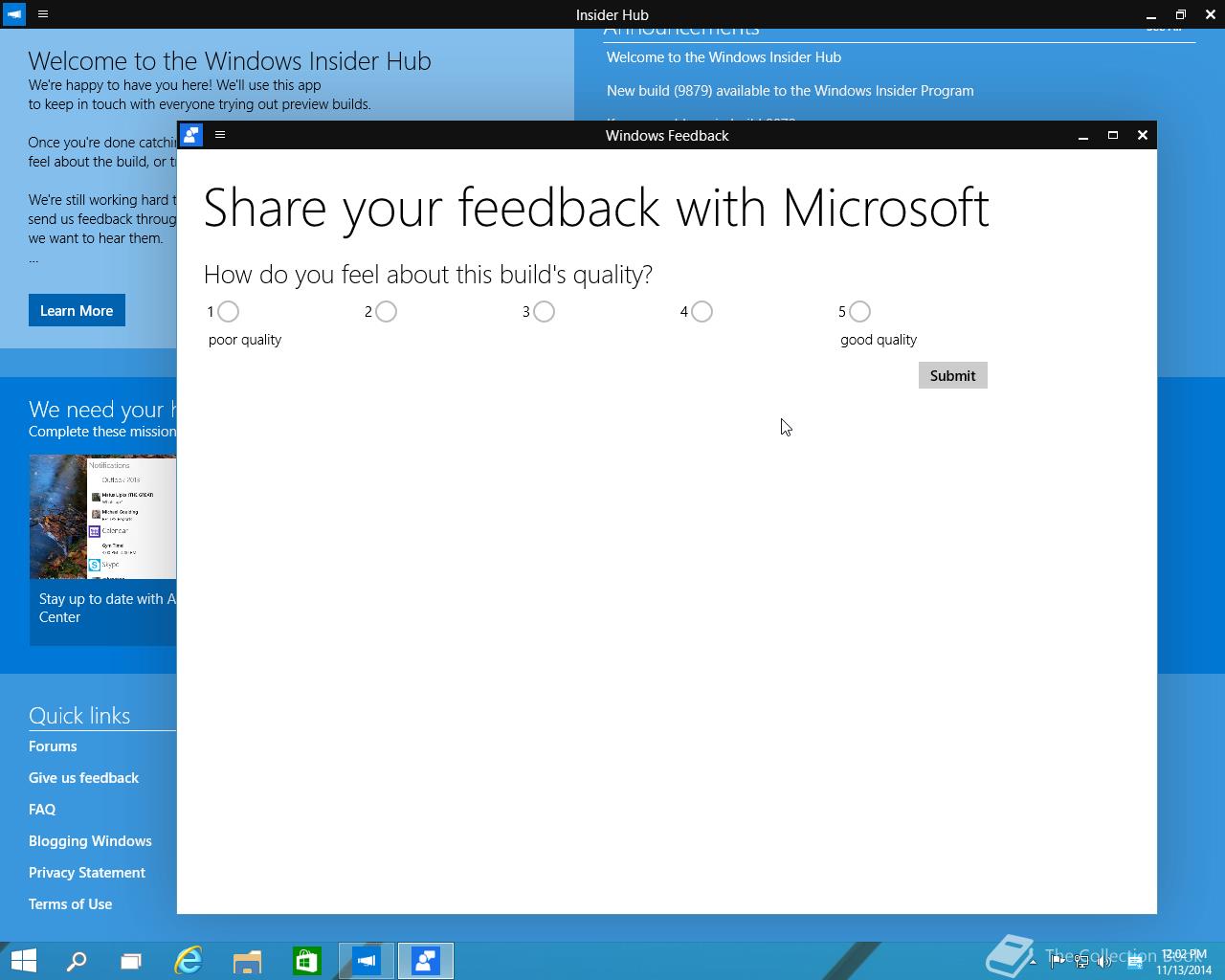Open File Explorer from taskbar
The image size is (1225, 980).
pyautogui.click(x=247, y=961)
